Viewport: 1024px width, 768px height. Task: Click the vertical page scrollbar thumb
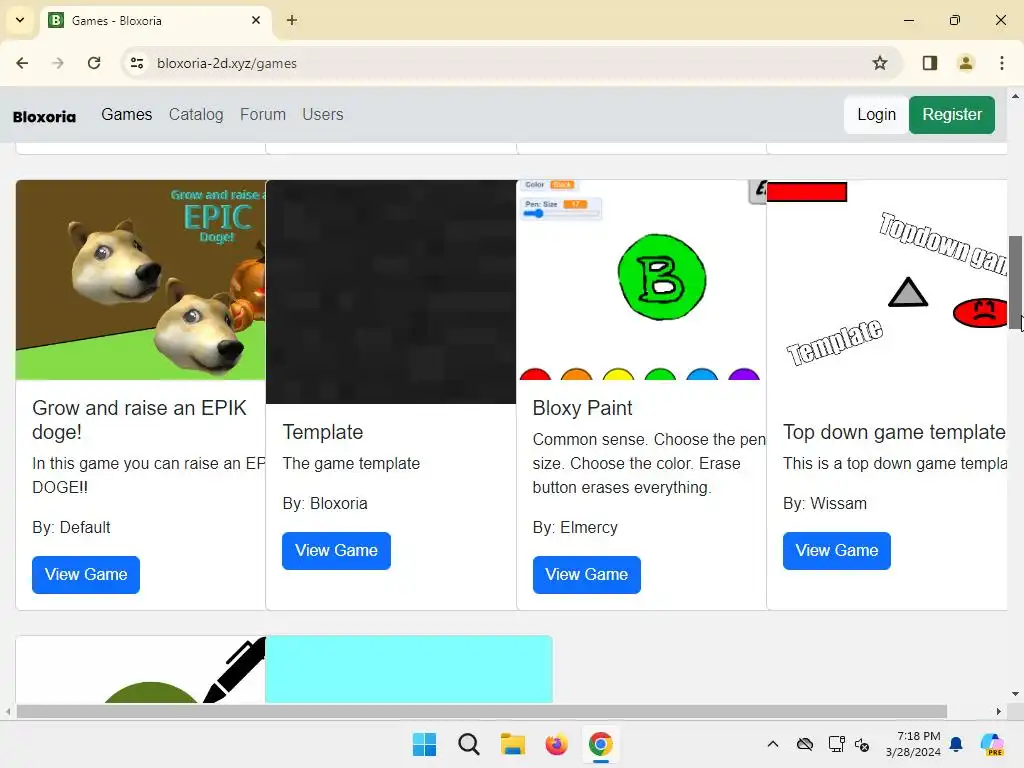click(1015, 283)
